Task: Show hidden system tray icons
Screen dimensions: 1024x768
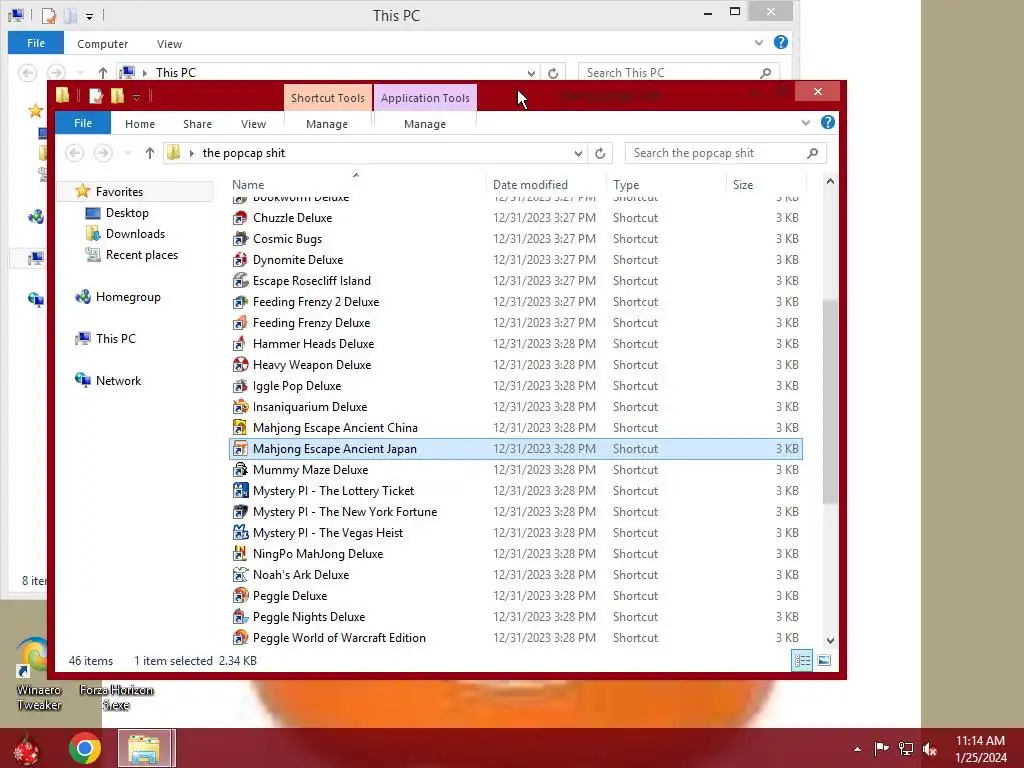Action: pos(857,749)
